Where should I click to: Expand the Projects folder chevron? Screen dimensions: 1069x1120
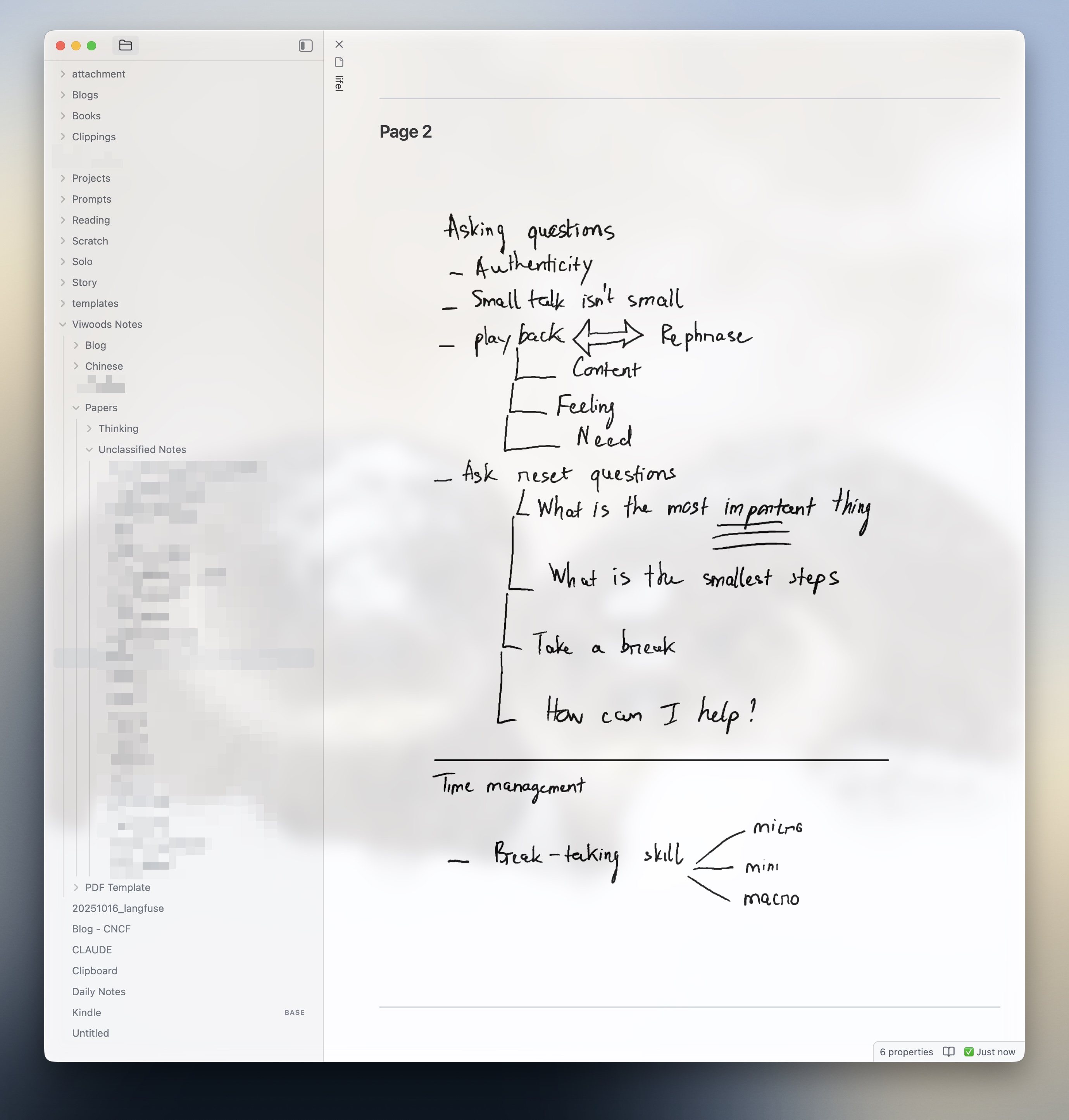63,178
